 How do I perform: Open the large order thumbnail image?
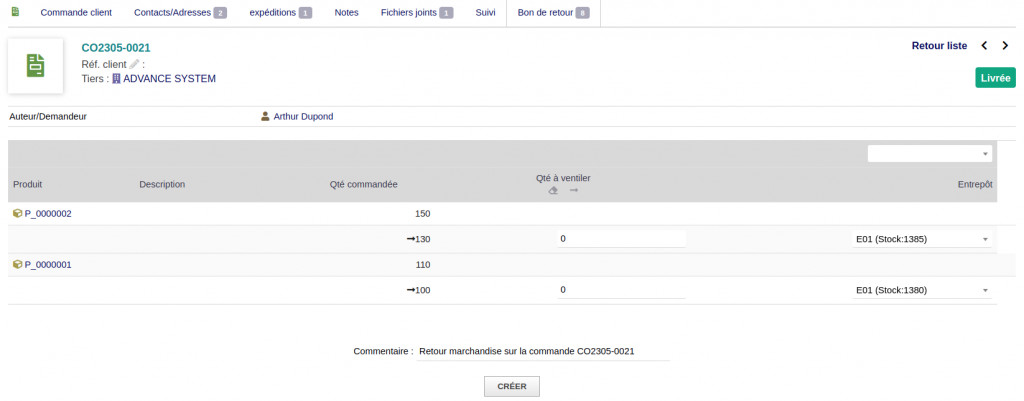36,66
